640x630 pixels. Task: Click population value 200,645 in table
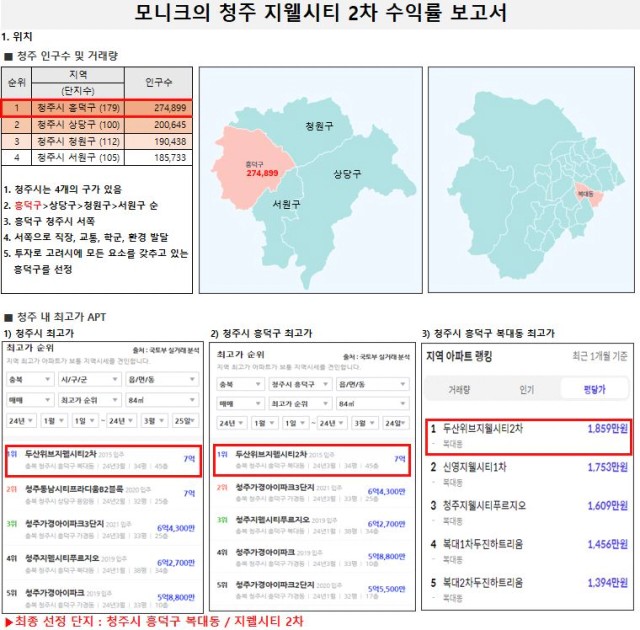[x=170, y=125]
